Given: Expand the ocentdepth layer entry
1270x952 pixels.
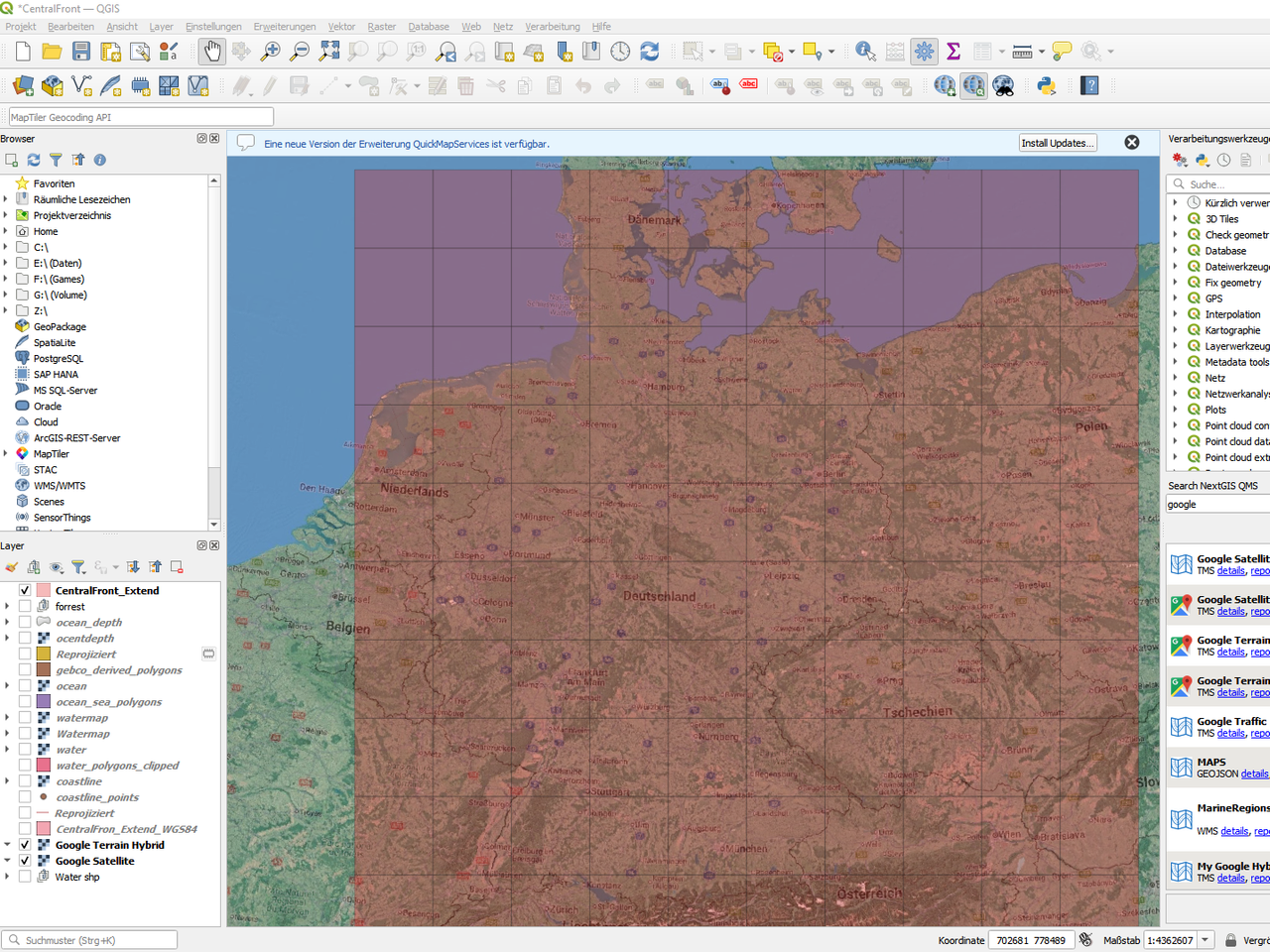Looking at the screenshot, I should coord(8,639).
